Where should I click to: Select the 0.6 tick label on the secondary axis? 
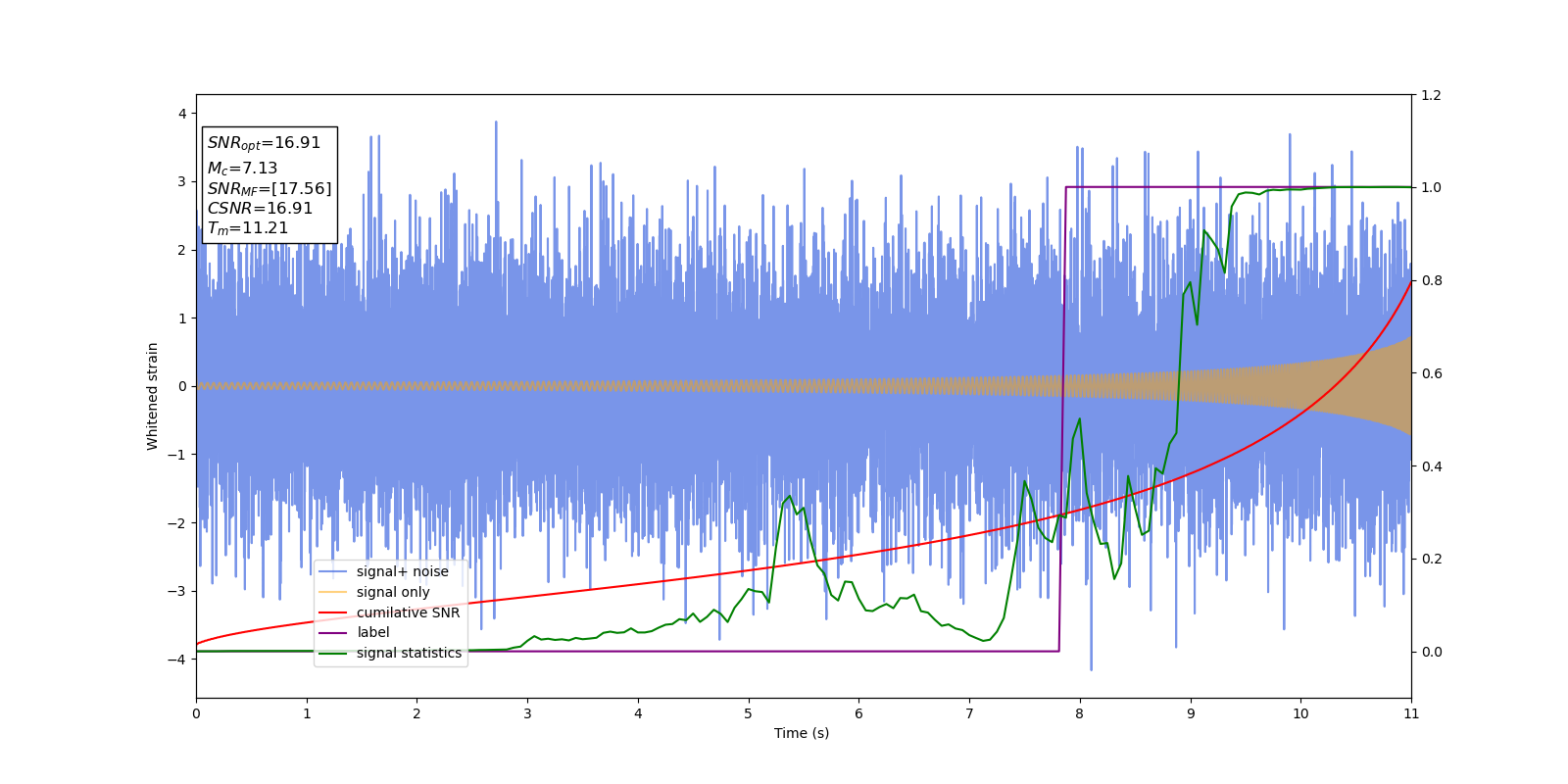[x=1431, y=373]
